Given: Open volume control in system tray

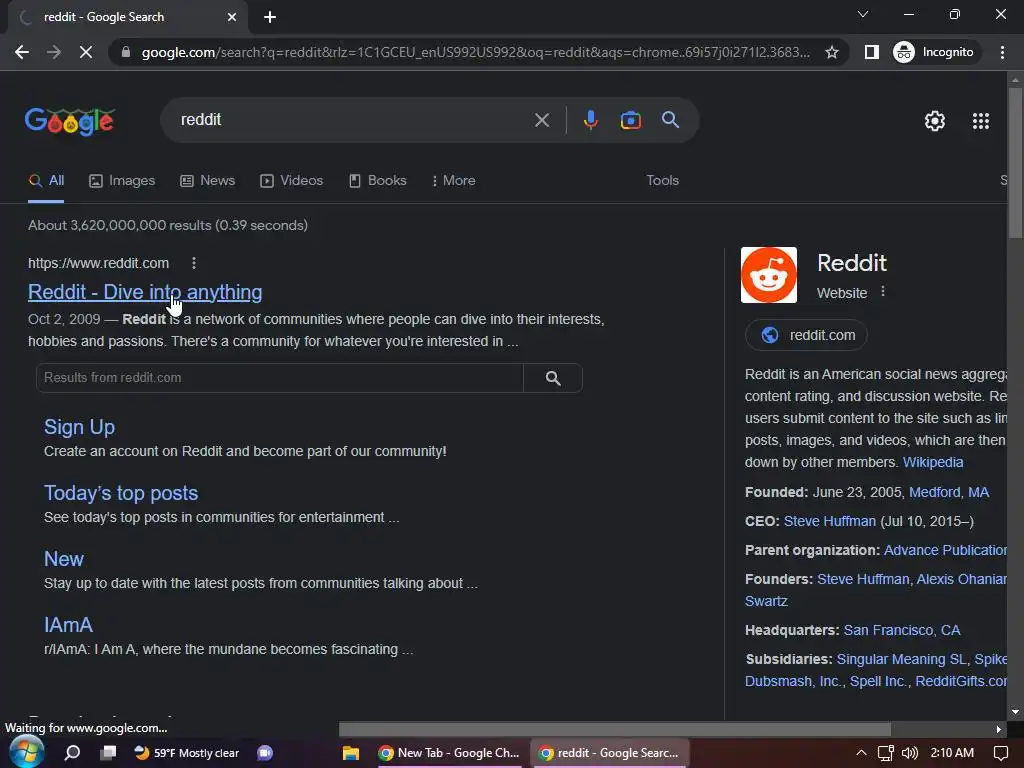Looking at the screenshot, I should pos(909,753).
